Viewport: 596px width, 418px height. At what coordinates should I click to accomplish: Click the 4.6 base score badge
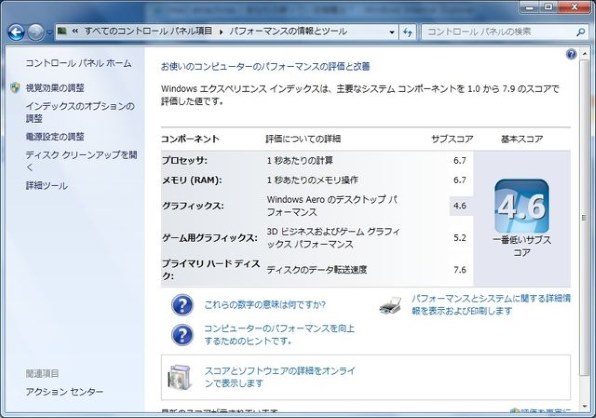pos(522,206)
